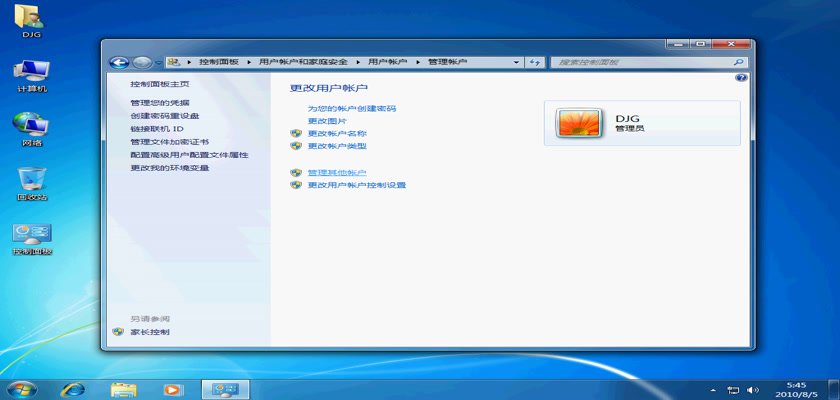Click 家长控制 in the sidebar
840x400 pixels.
point(150,331)
